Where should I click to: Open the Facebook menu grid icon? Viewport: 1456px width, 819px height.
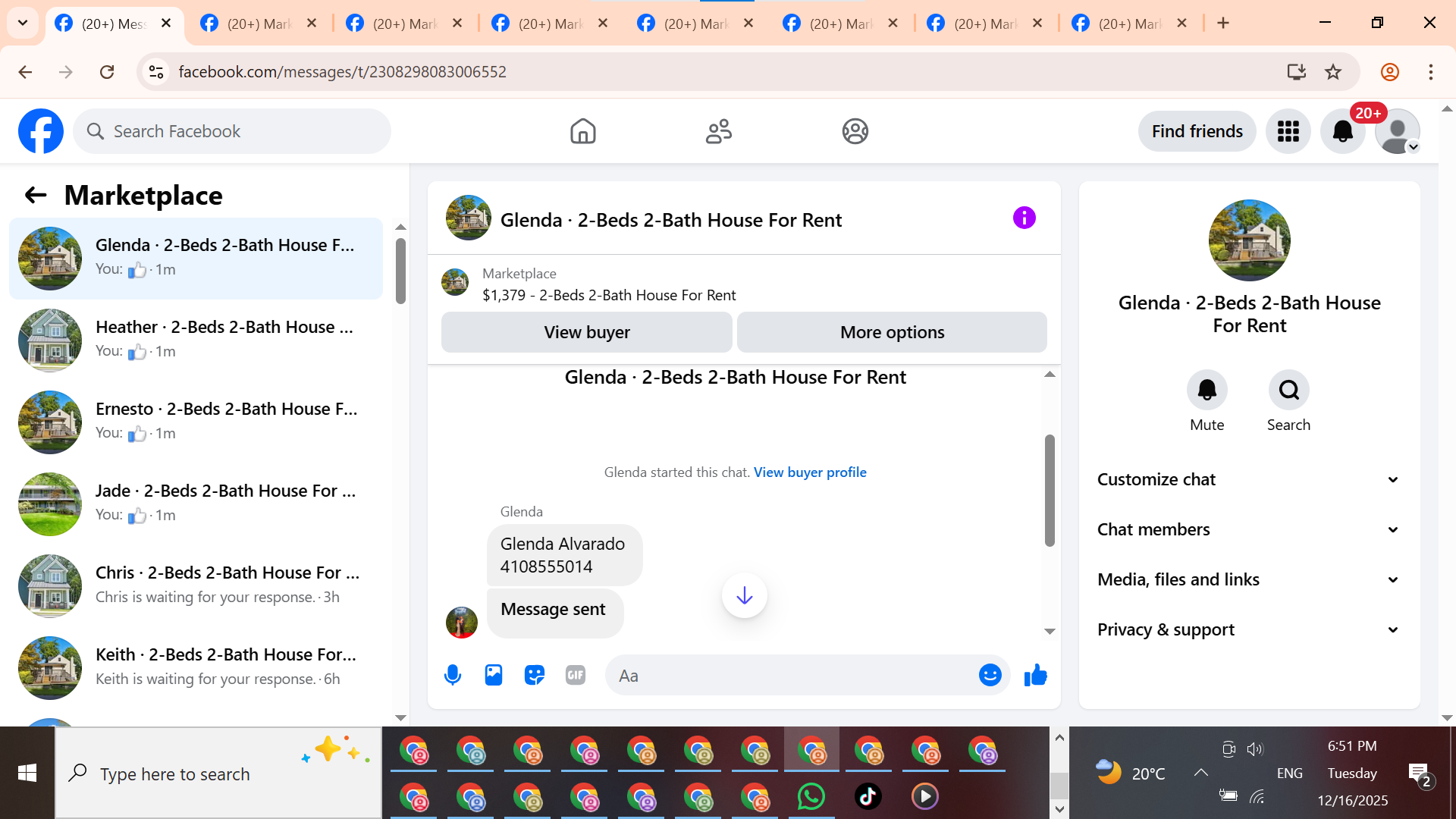point(1288,131)
